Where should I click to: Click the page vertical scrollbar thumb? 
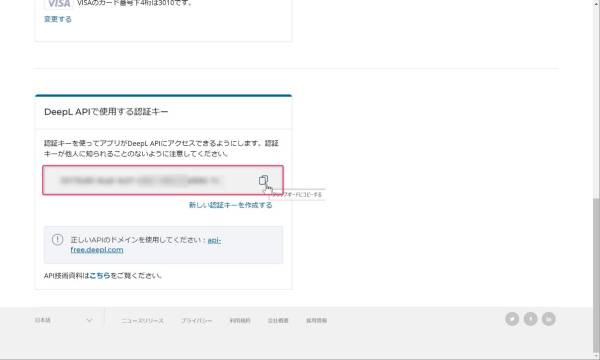click(596, 275)
